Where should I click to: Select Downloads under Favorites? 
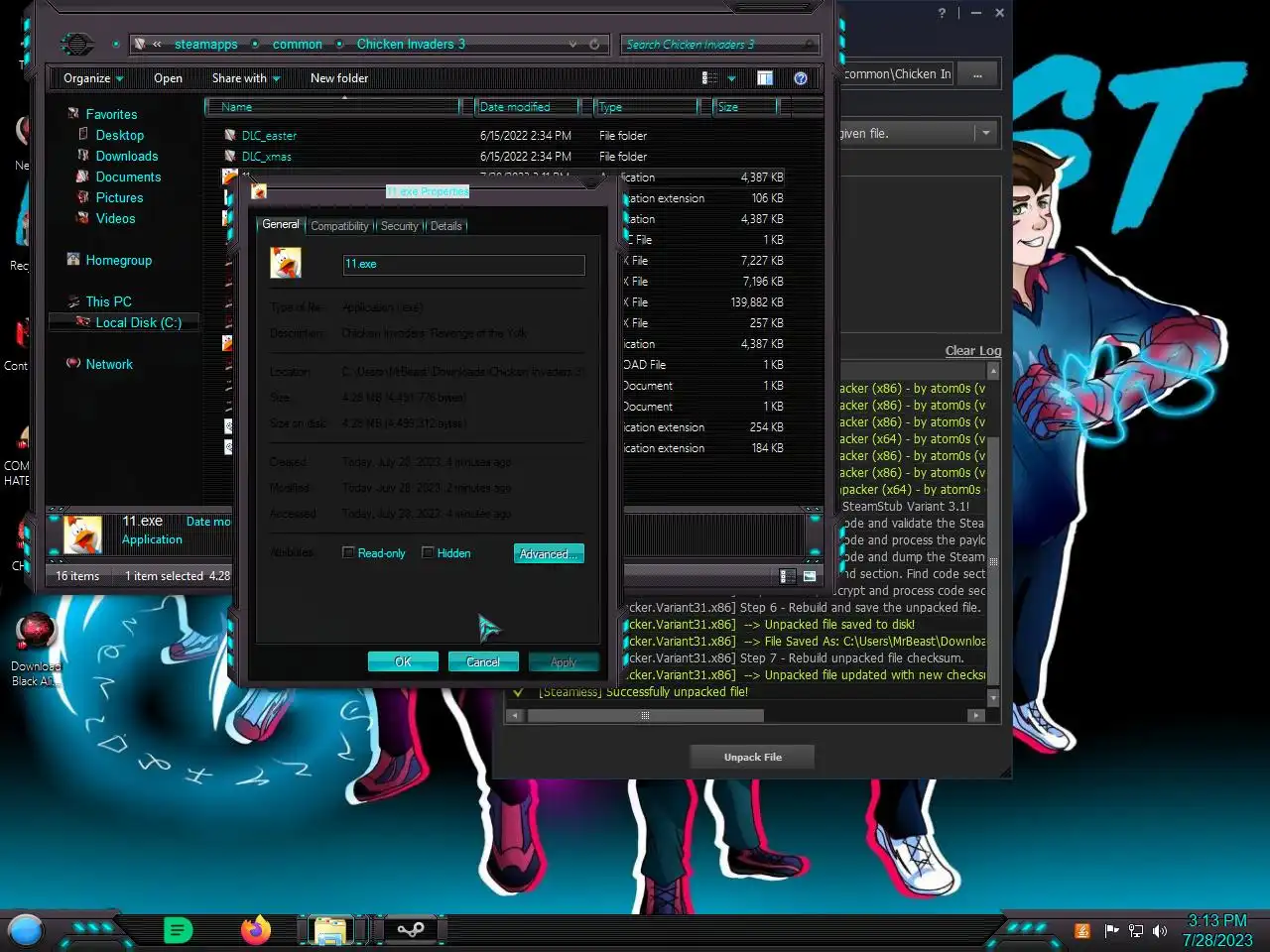tap(126, 156)
